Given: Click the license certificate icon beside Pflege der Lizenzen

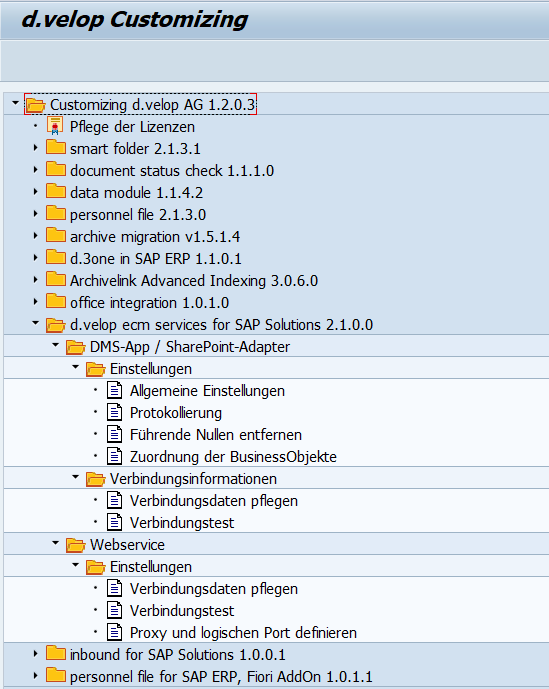Looking at the screenshot, I should pyautogui.click(x=55, y=126).
